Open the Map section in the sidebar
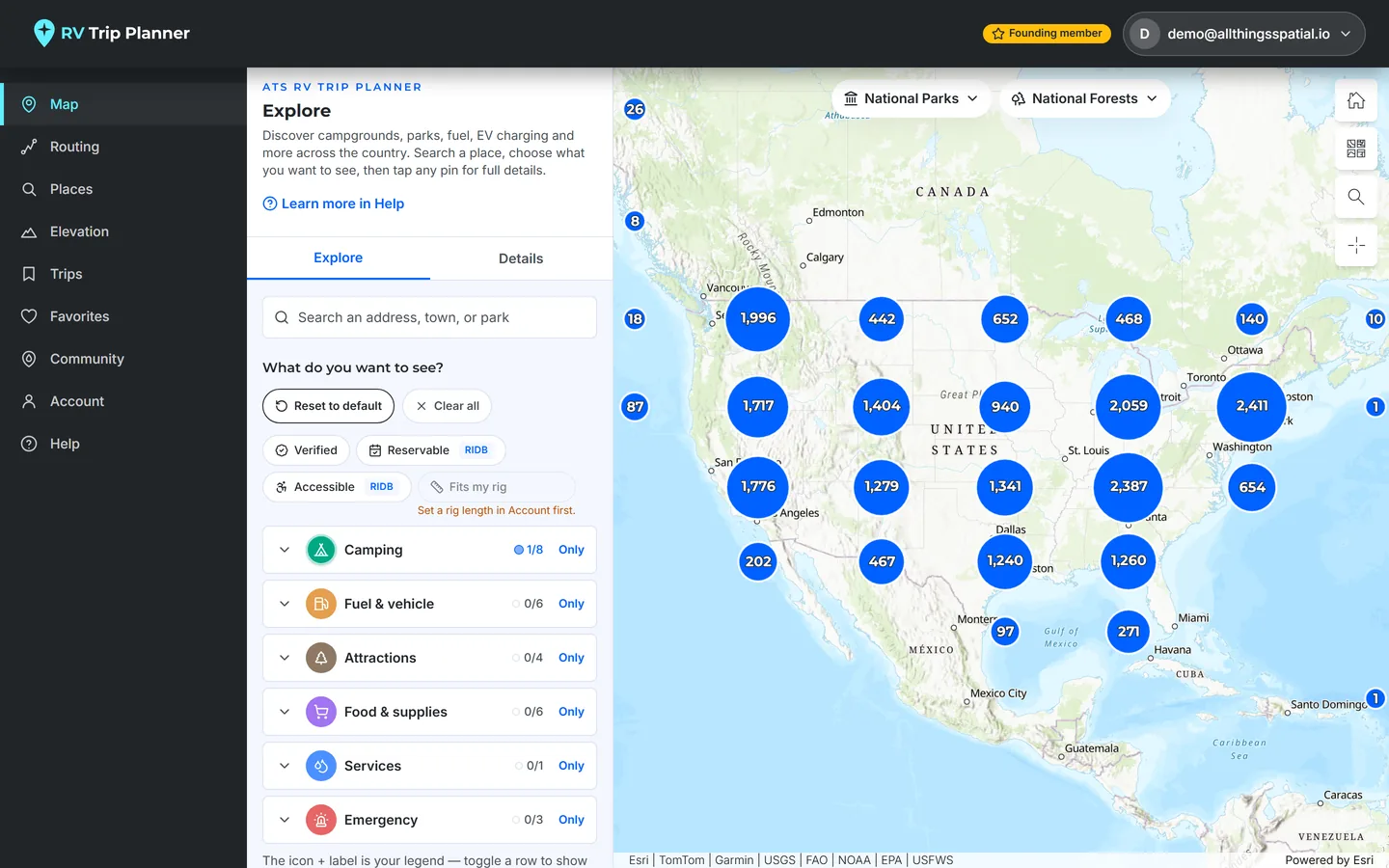Viewport: 1389px width, 868px height. 123,104
